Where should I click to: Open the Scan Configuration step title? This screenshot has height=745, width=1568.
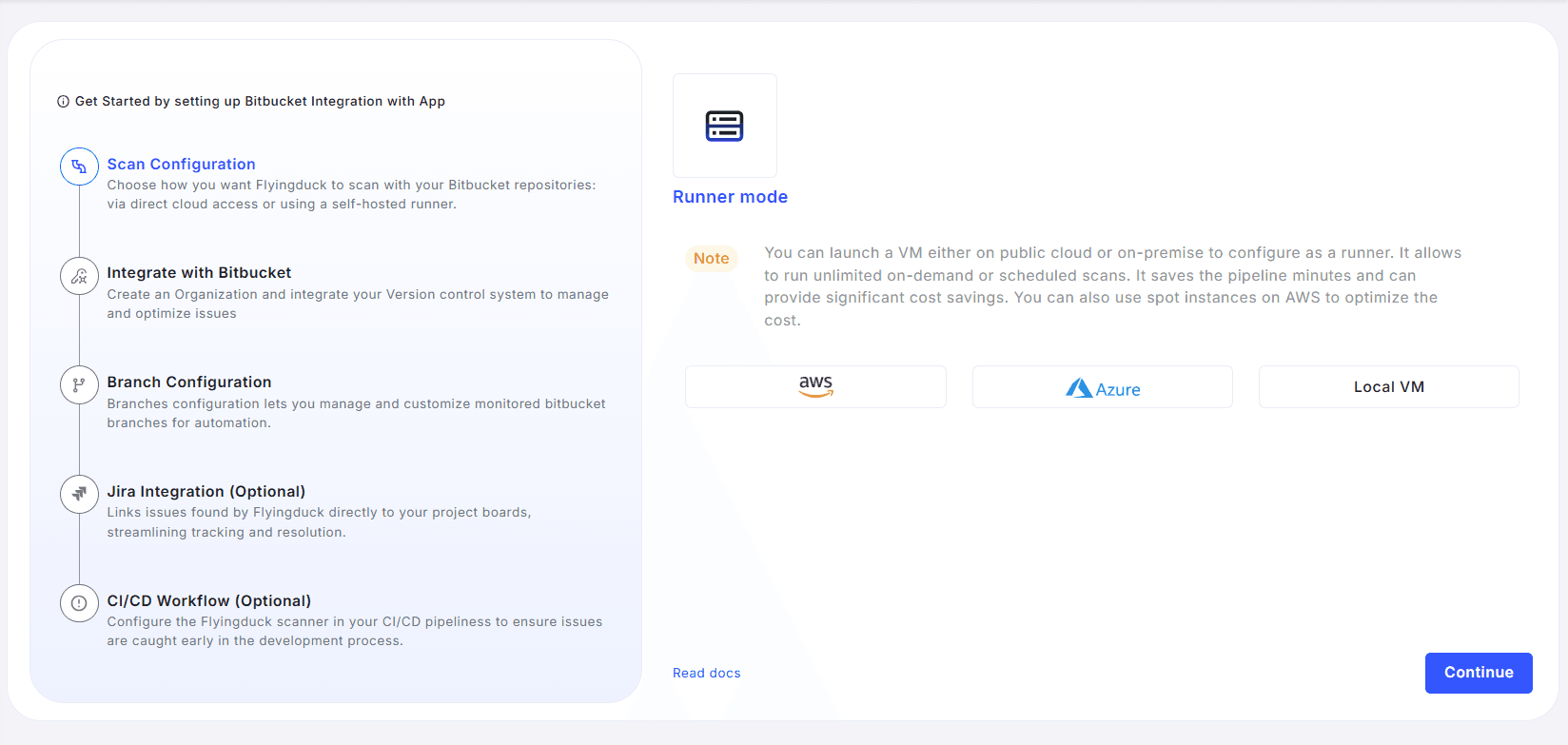[x=181, y=164]
